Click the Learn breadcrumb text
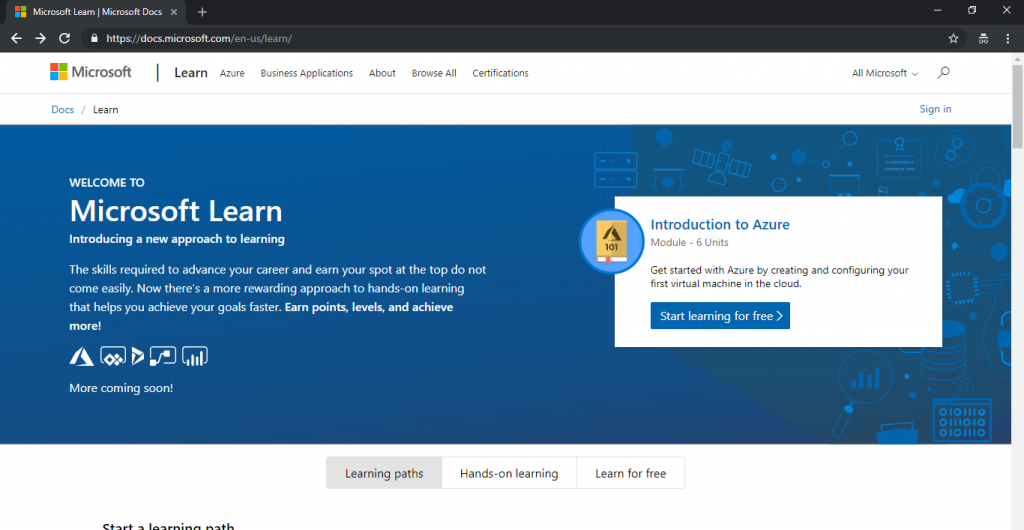1024x530 pixels. click(x=105, y=110)
